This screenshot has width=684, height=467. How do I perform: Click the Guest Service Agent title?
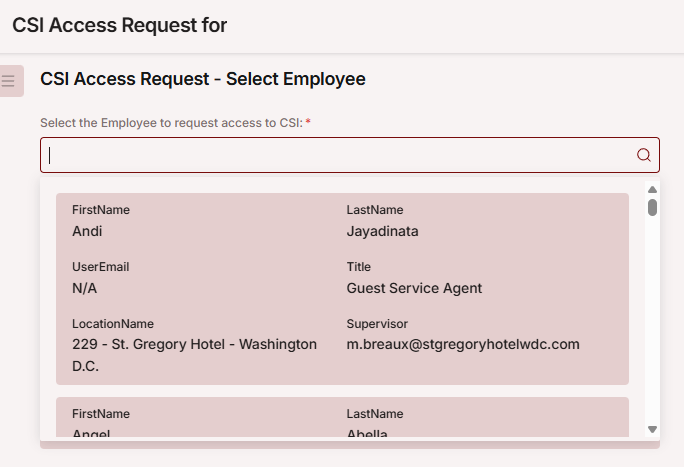pyautogui.click(x=414, y=288)
